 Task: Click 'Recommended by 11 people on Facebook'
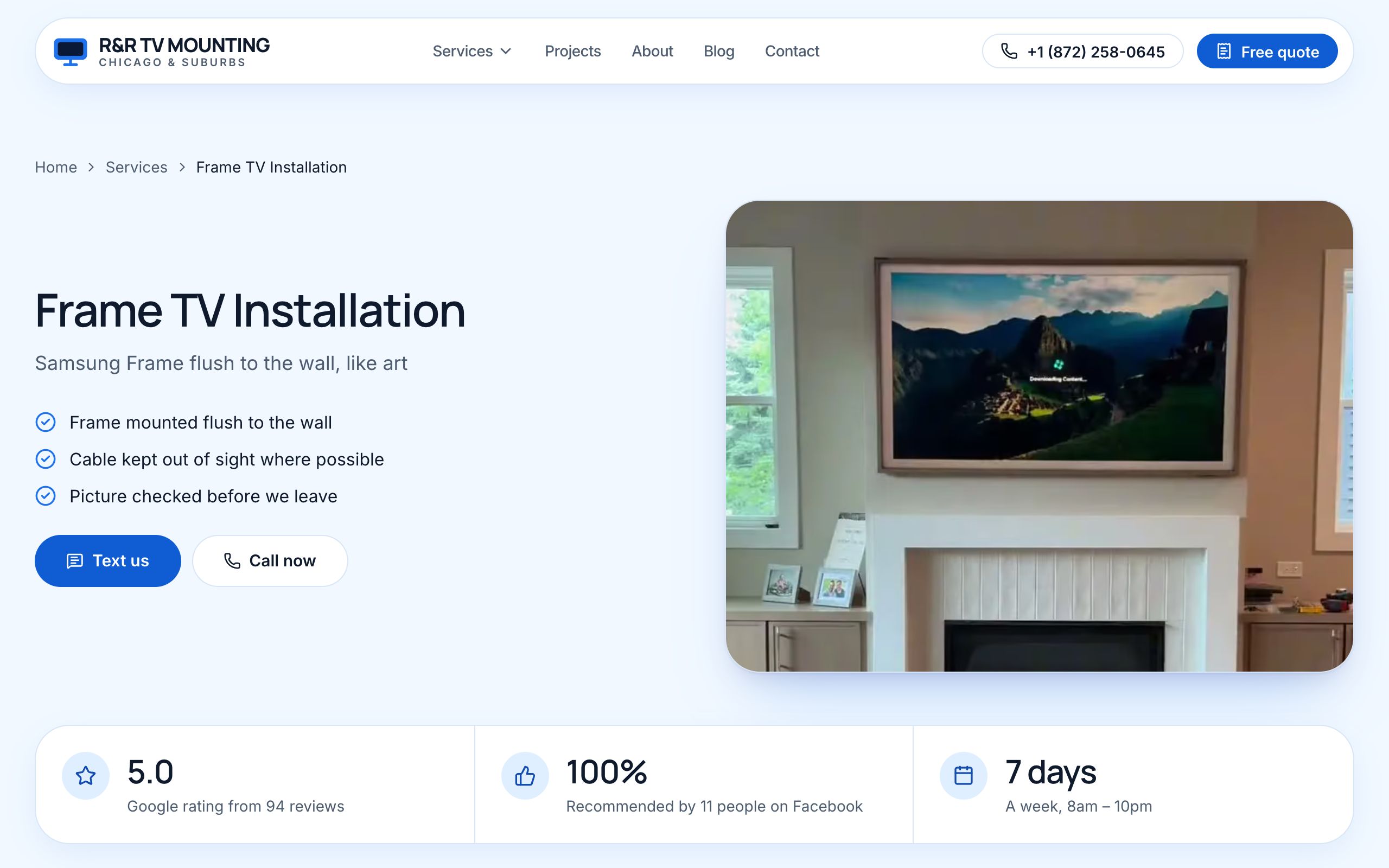click(714, 806)
